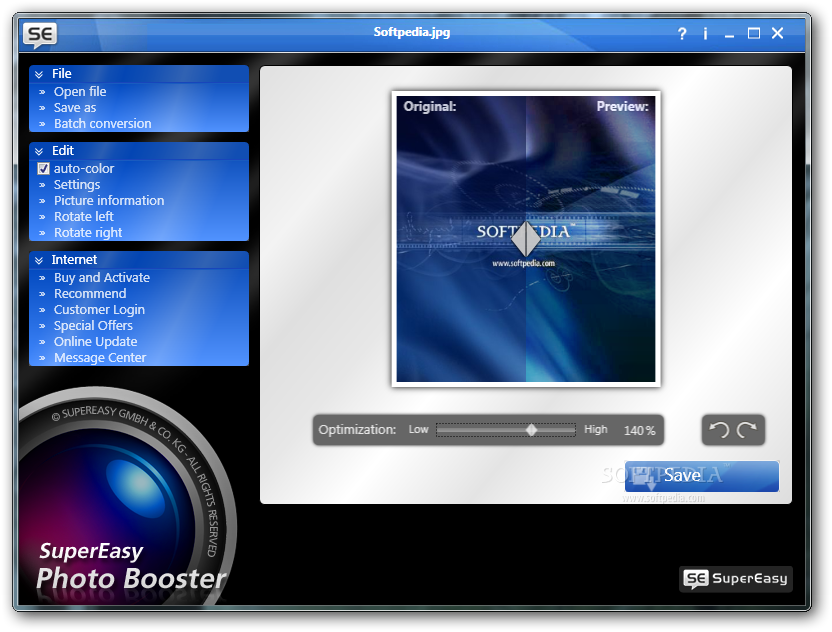Image resolution: width=832 pixels, height=632 pixels.
Task: Show Picture information
Action: 109,201
